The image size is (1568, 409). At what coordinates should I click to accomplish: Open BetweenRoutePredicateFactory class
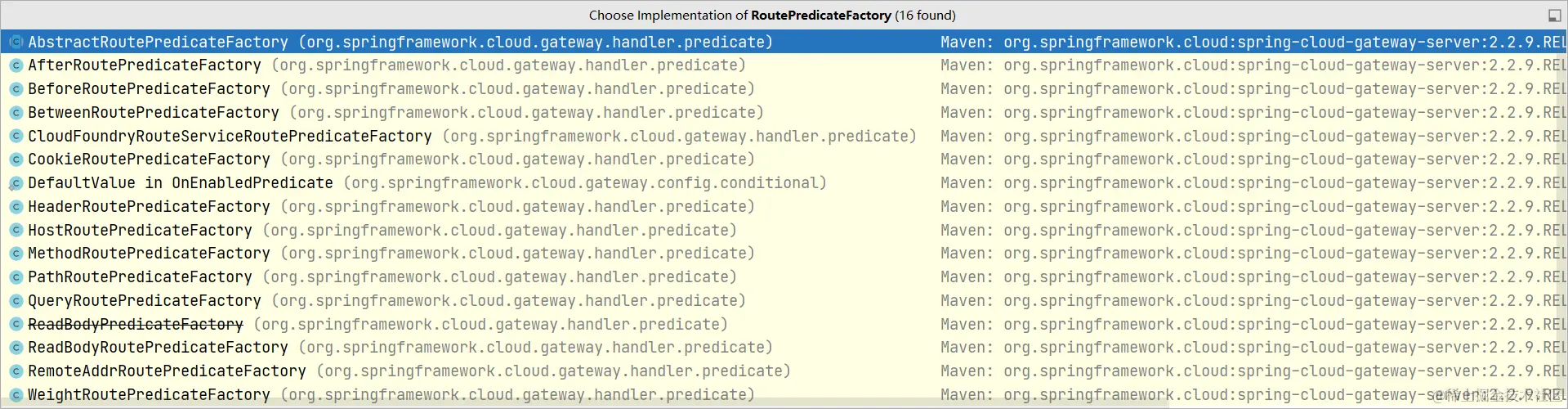coord(784,113)
